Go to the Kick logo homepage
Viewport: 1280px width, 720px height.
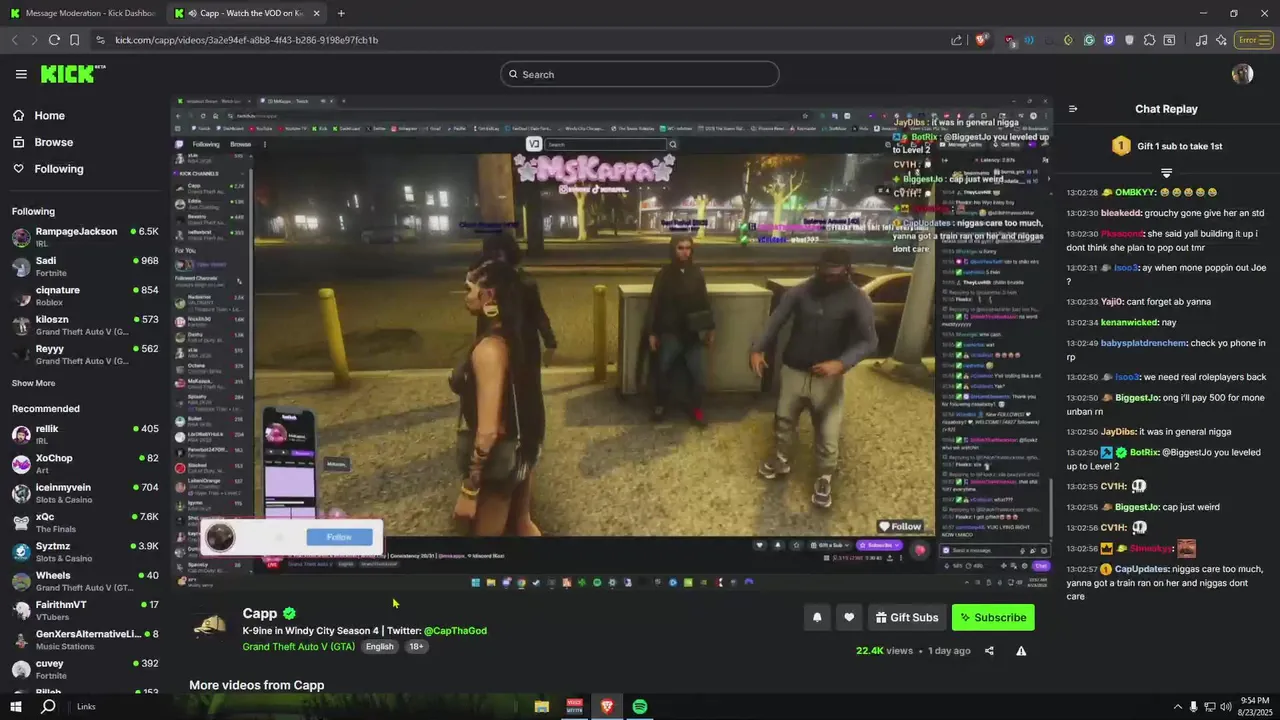tap(72, 74)
